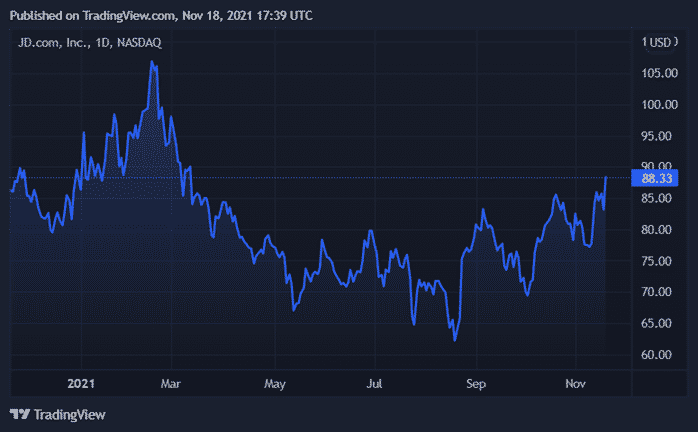Select the 75.00 price axis label

tap(656, 261)
